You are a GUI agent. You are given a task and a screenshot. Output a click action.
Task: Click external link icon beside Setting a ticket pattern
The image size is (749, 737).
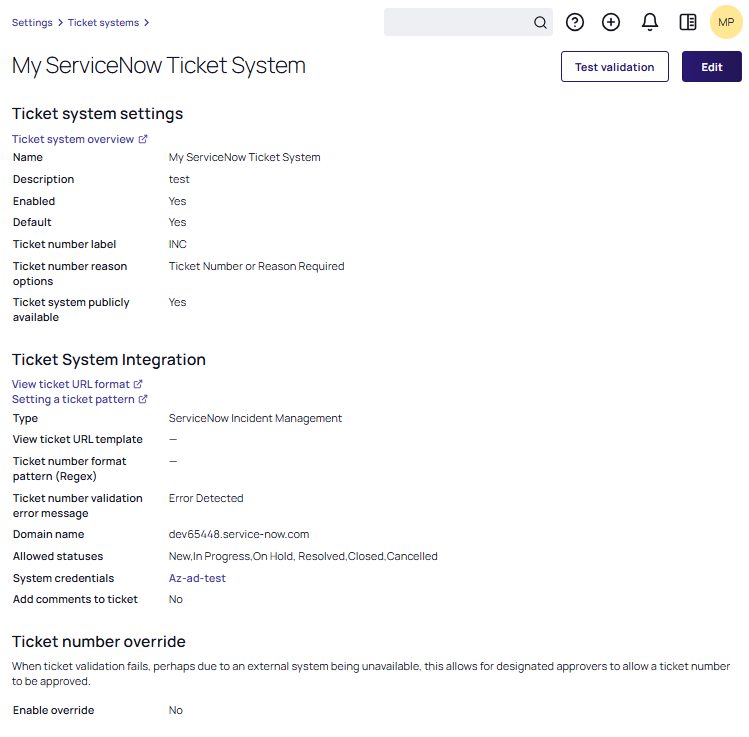(143, 399)
